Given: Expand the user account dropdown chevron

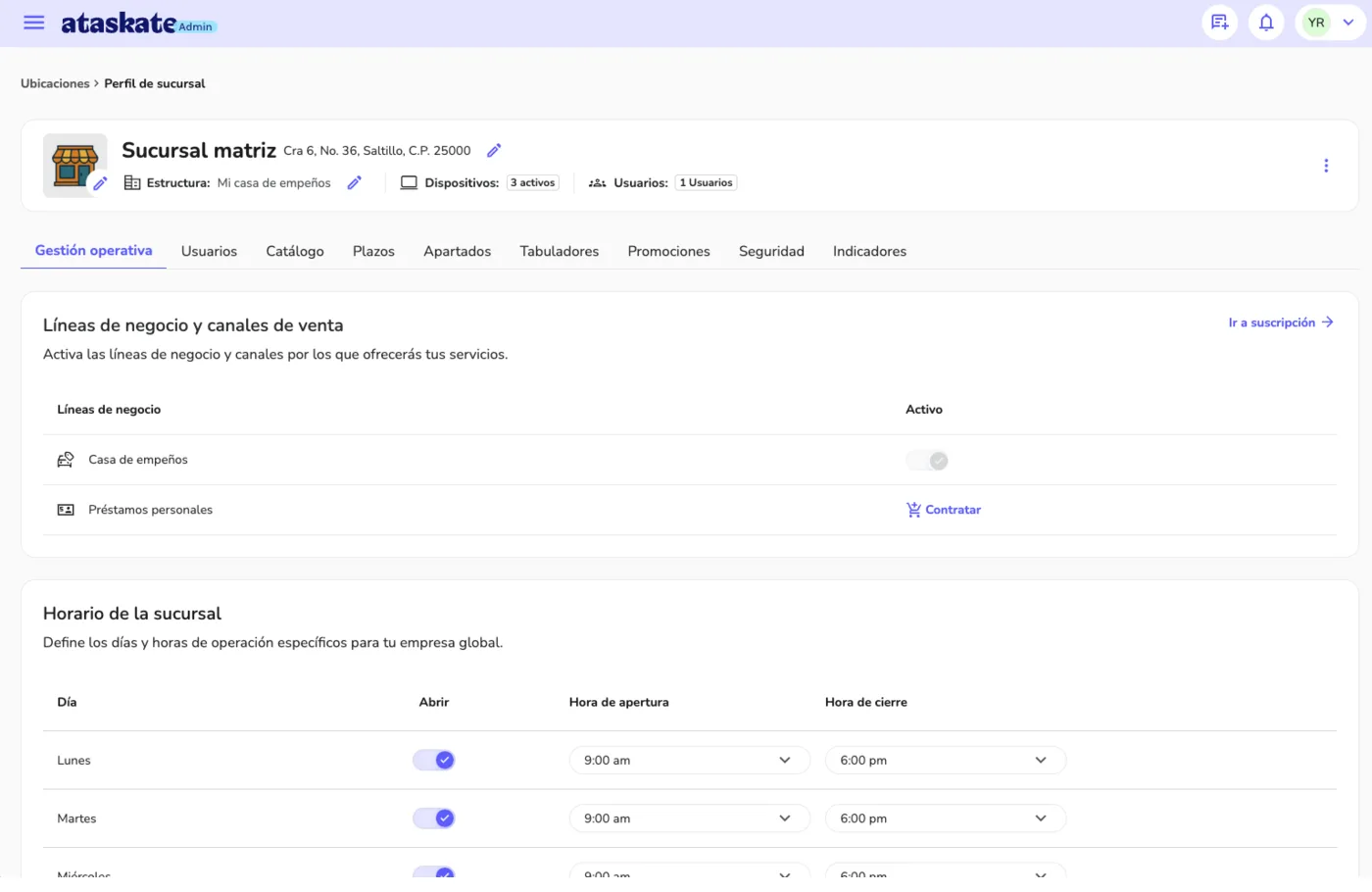Looking at the screenshot, I should tap(1348, 23).
